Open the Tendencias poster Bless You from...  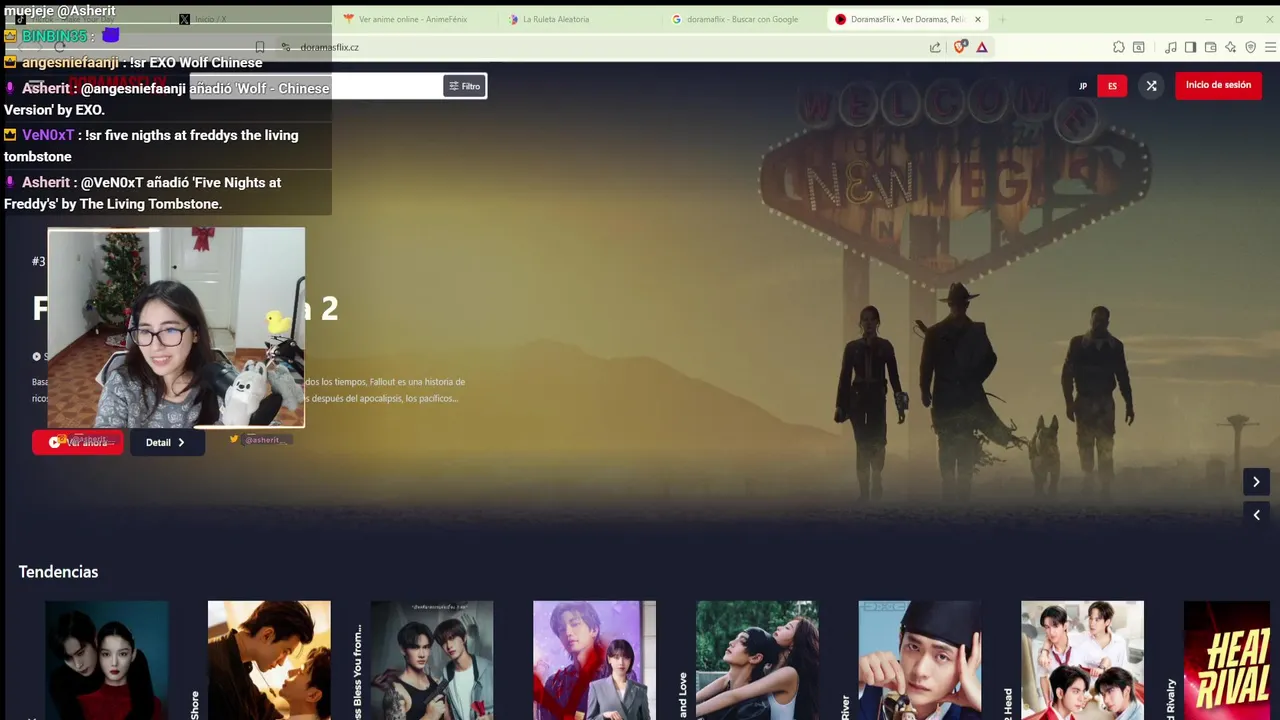432,660
